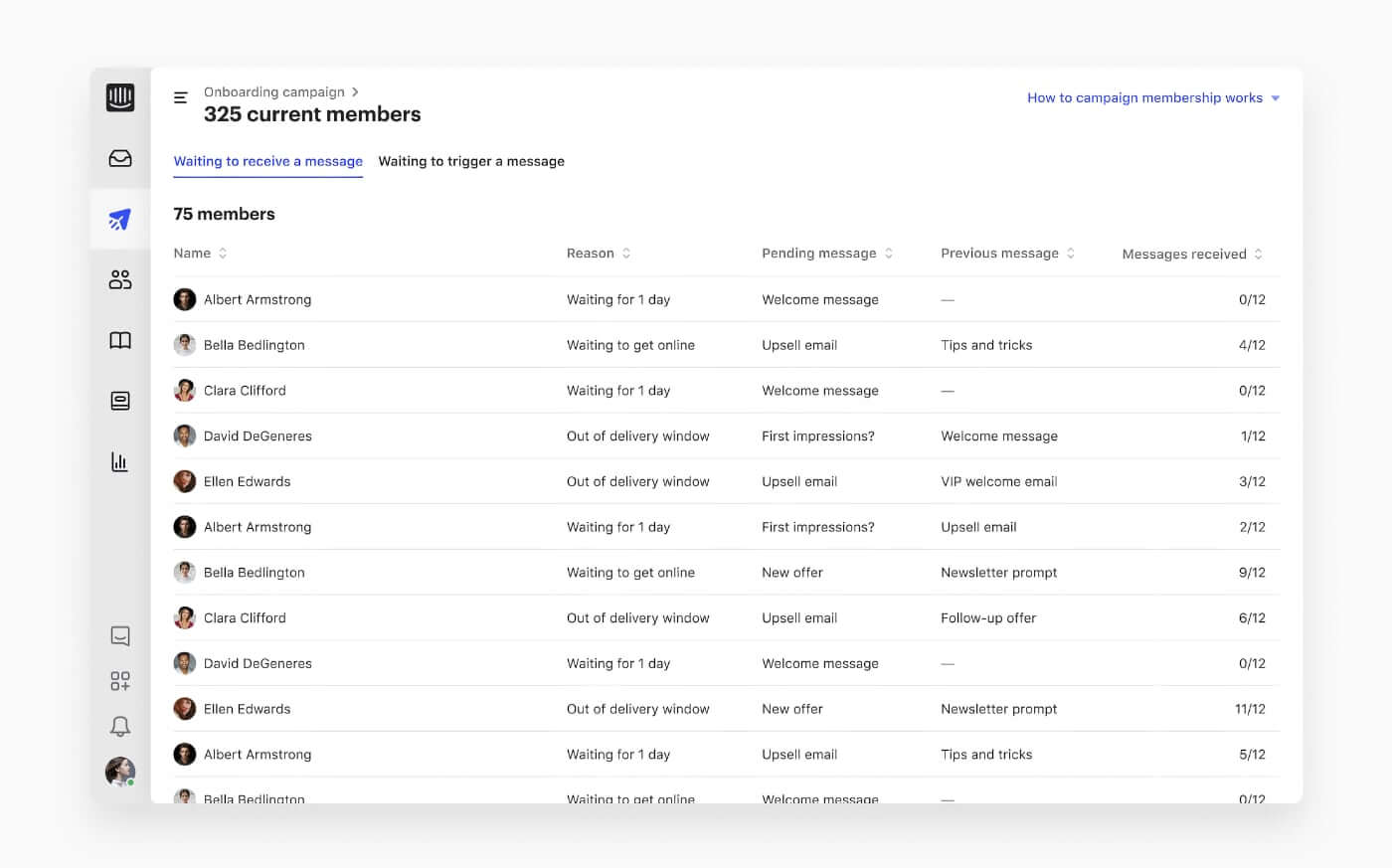The image size is (1392, 868).
Task: Open the Articles book icon
Action: click(120, 340)
